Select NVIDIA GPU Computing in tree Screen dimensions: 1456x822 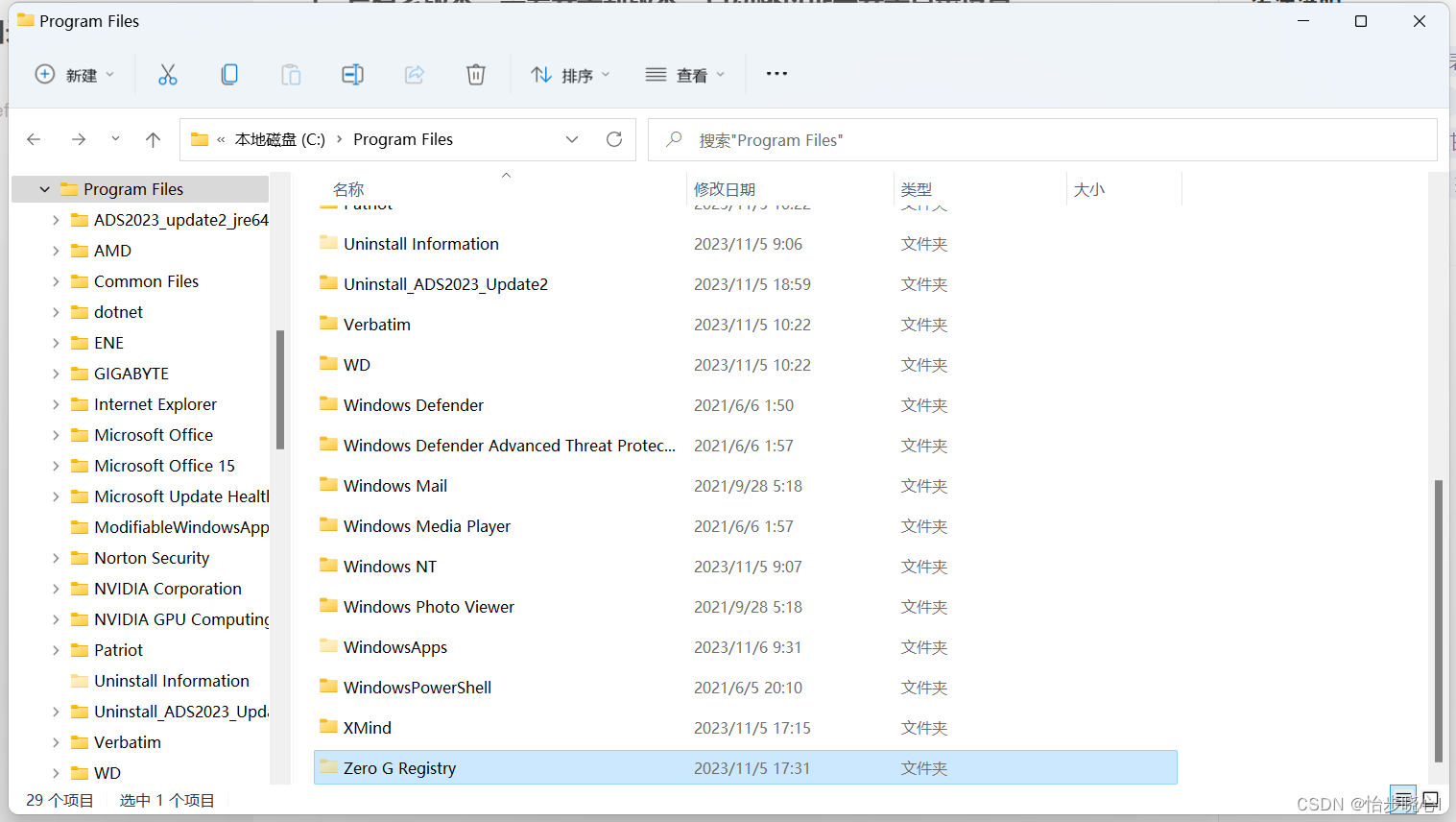(x=181, y=619)
